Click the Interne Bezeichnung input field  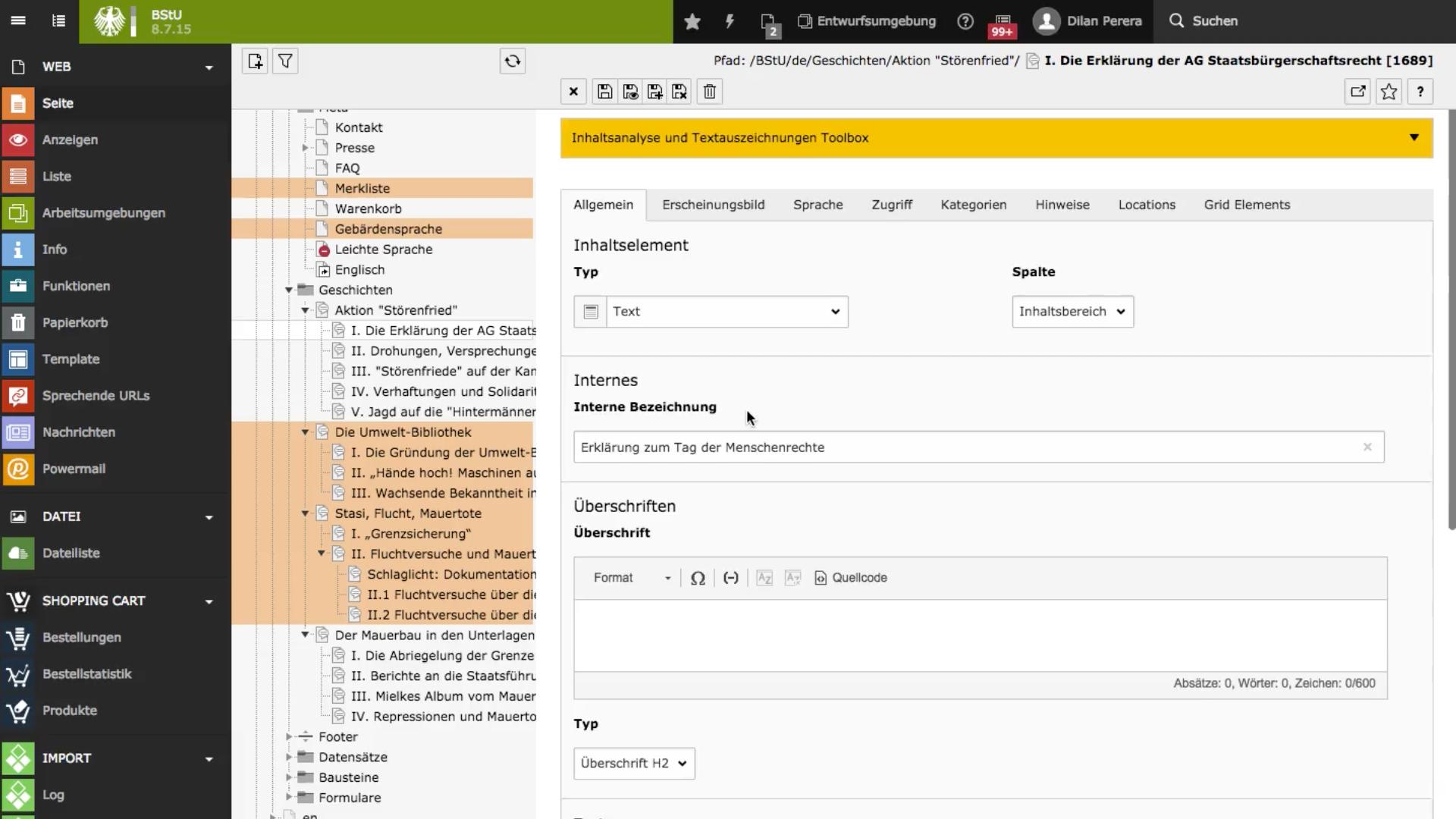(978, 447)
